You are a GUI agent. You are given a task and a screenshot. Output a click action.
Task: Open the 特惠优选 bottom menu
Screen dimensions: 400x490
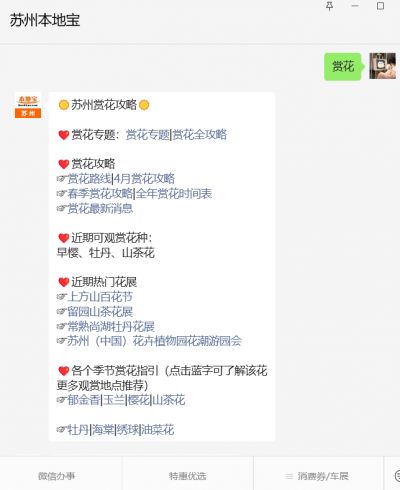point(188,476)
